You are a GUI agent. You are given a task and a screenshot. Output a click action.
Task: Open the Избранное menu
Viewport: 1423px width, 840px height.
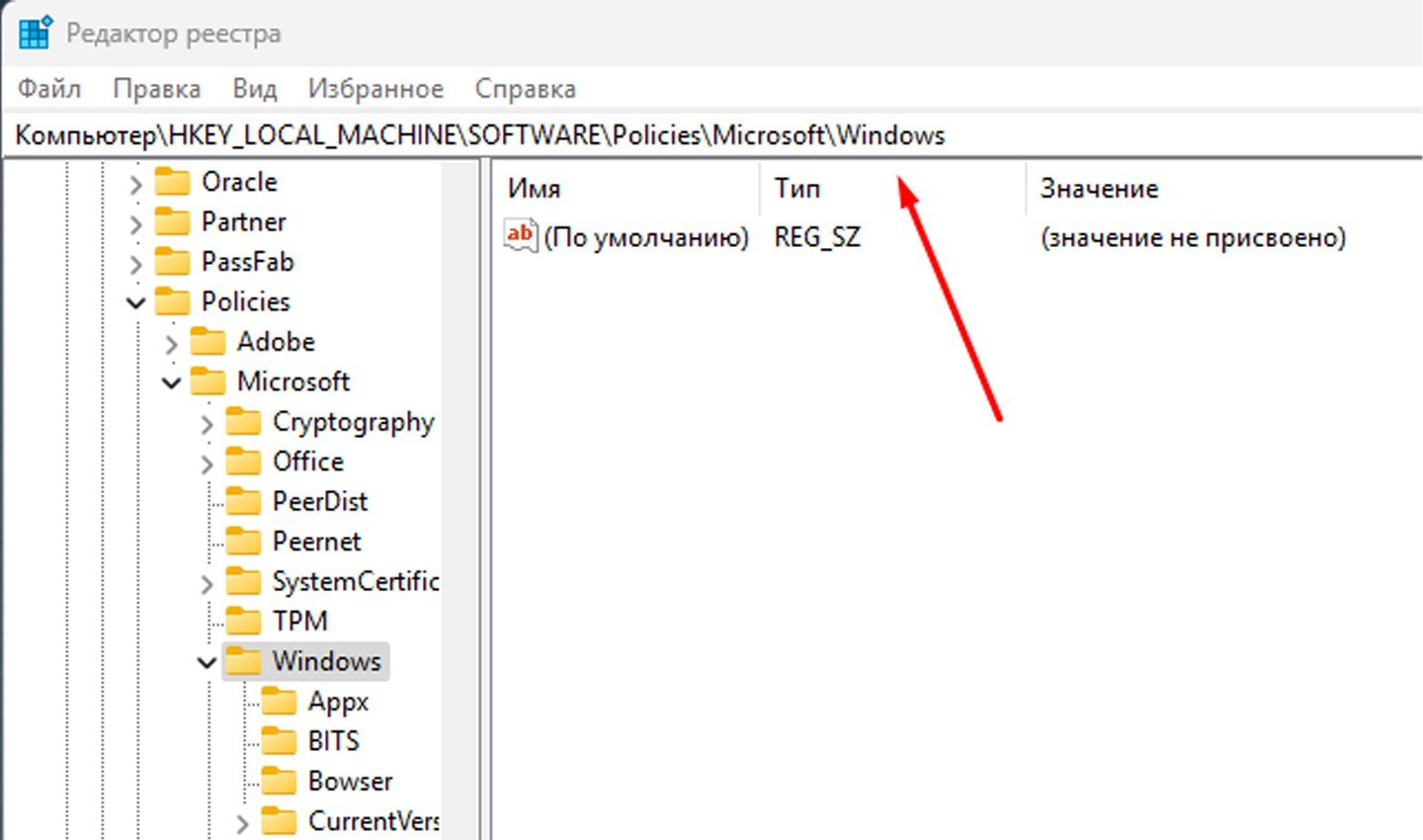point(376,89)
